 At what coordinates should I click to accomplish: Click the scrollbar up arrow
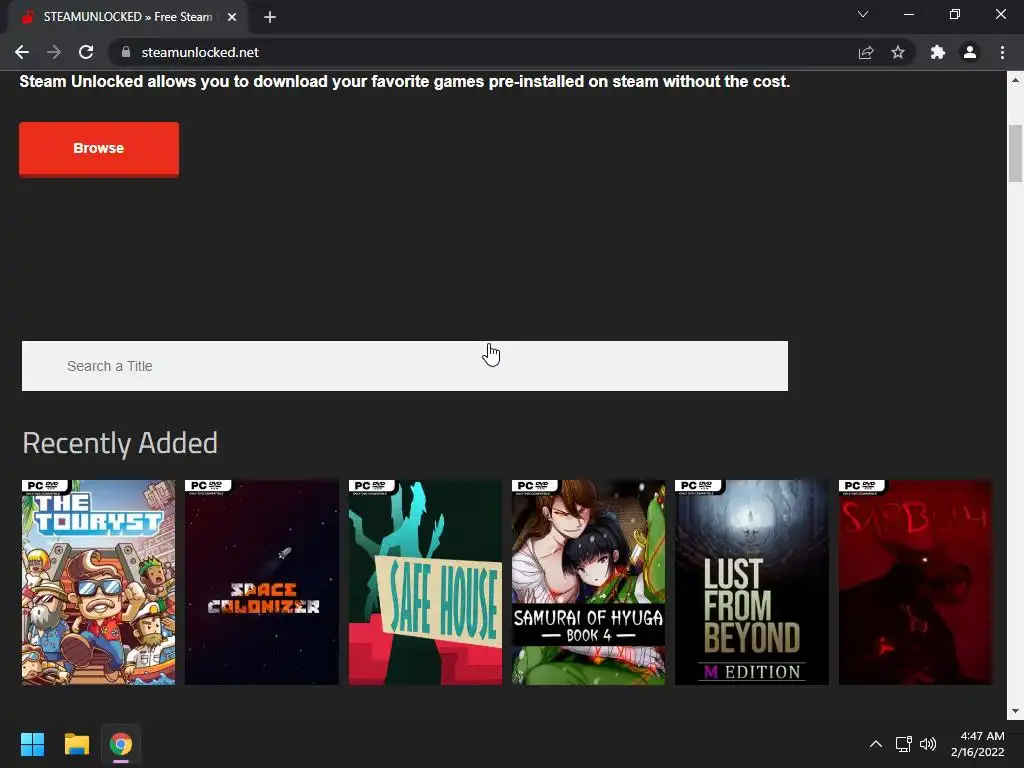click(1015, 80)
